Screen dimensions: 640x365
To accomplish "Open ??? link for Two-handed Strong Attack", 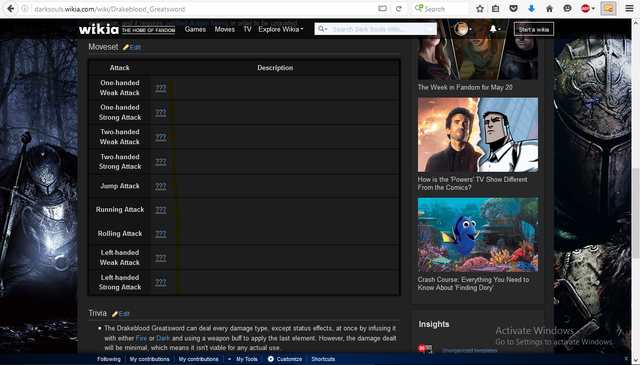I will (161, 161).
